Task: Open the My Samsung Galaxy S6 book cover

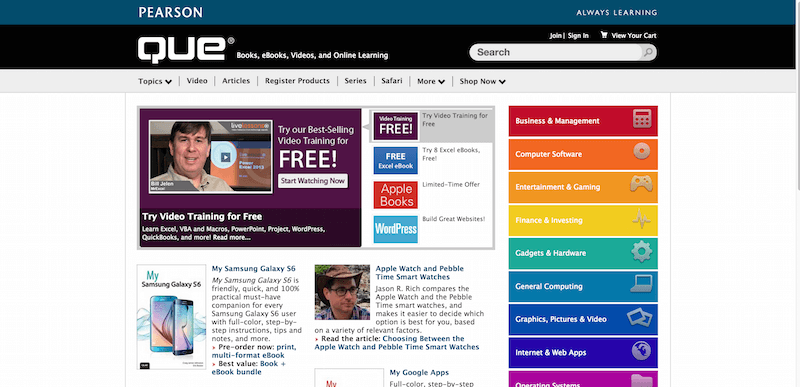Action: coord(171,317)
